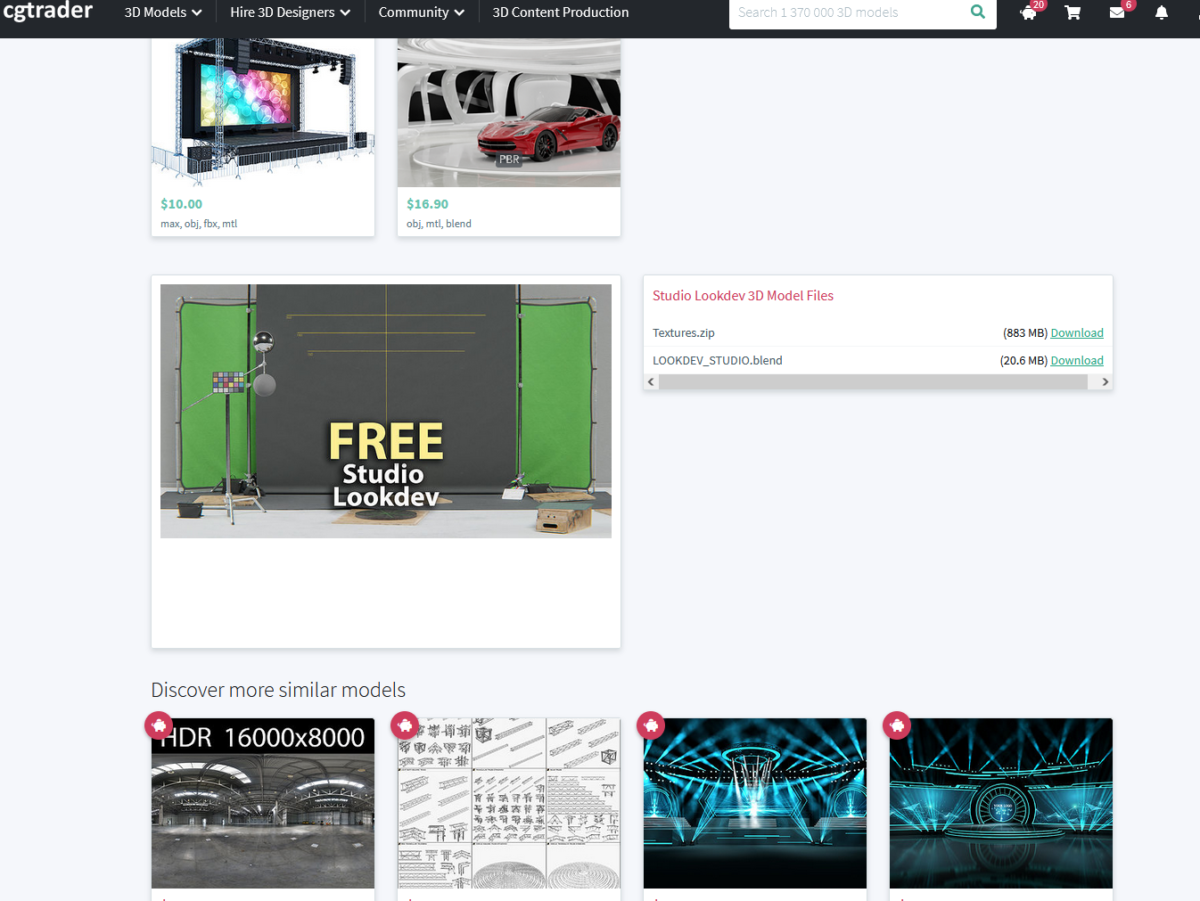Expand the Hire 3D Designers dropdown

point(290,13)
